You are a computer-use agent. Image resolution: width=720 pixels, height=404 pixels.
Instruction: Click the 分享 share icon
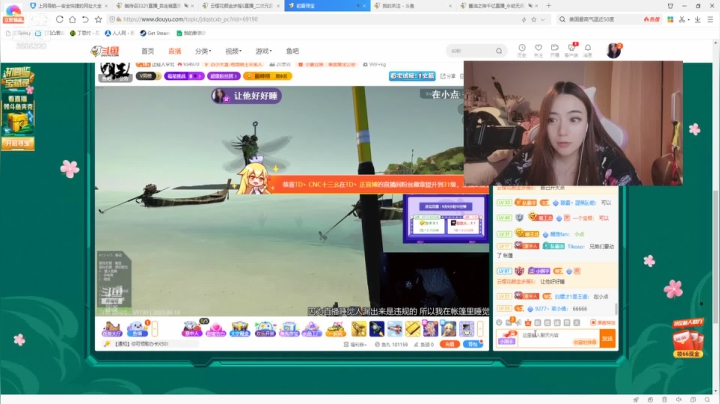click(448, 76)
